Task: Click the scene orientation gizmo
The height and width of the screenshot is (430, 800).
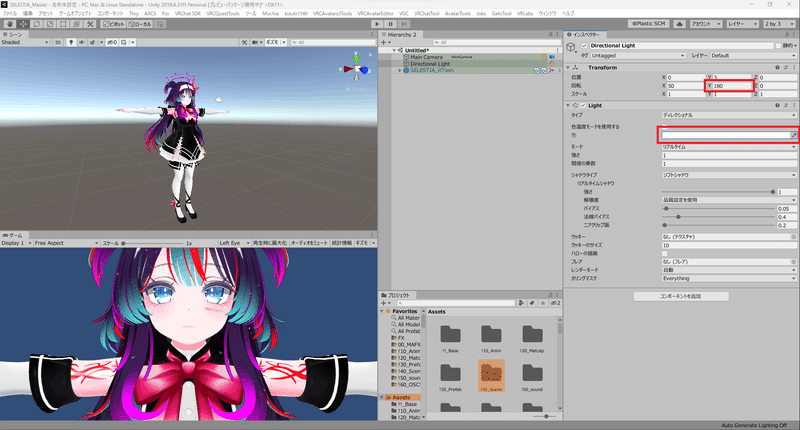Action: [357, 69]
